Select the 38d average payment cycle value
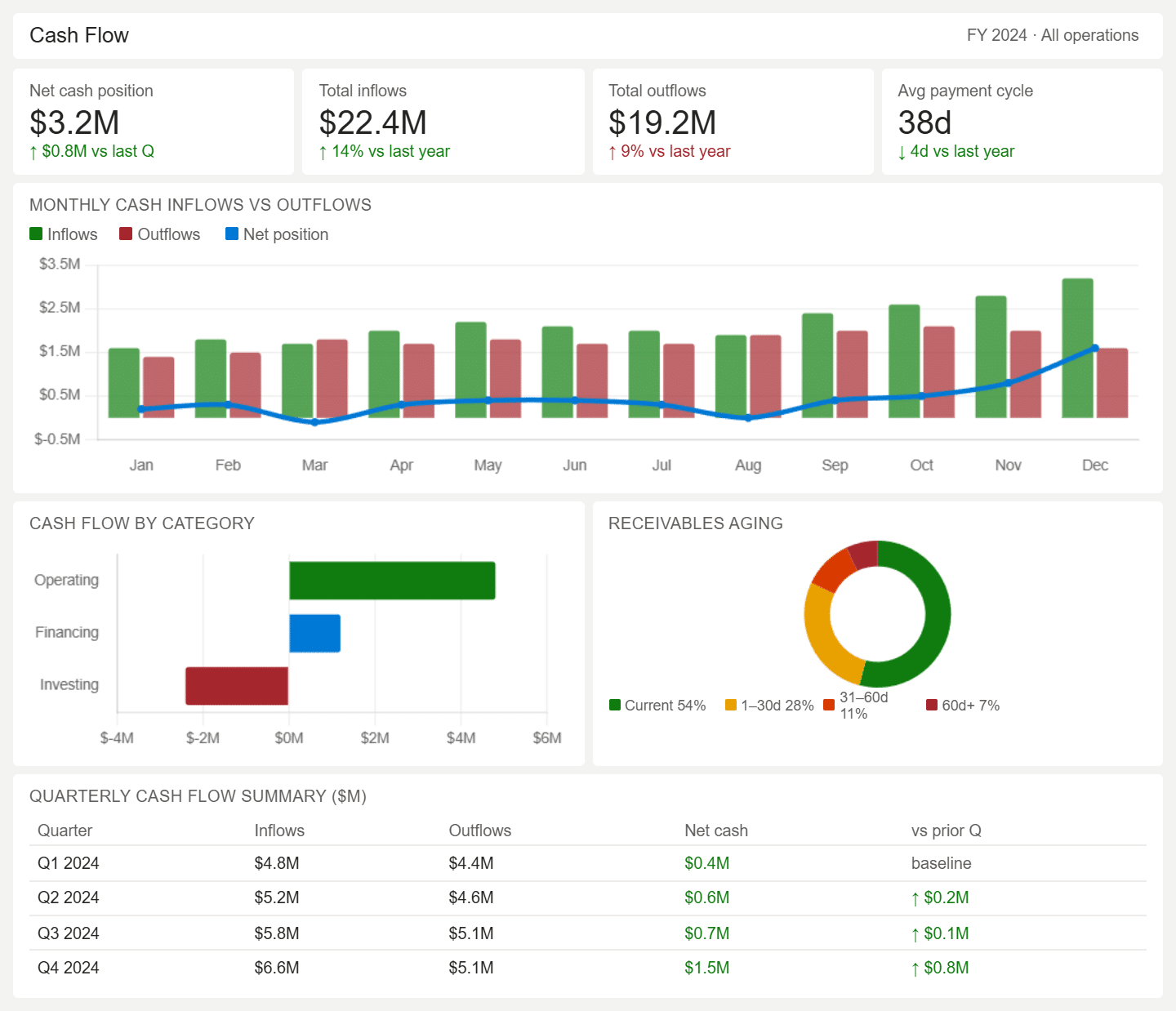The width and height of the screenshot is (1176, 1011). click(x=925, y=122)
